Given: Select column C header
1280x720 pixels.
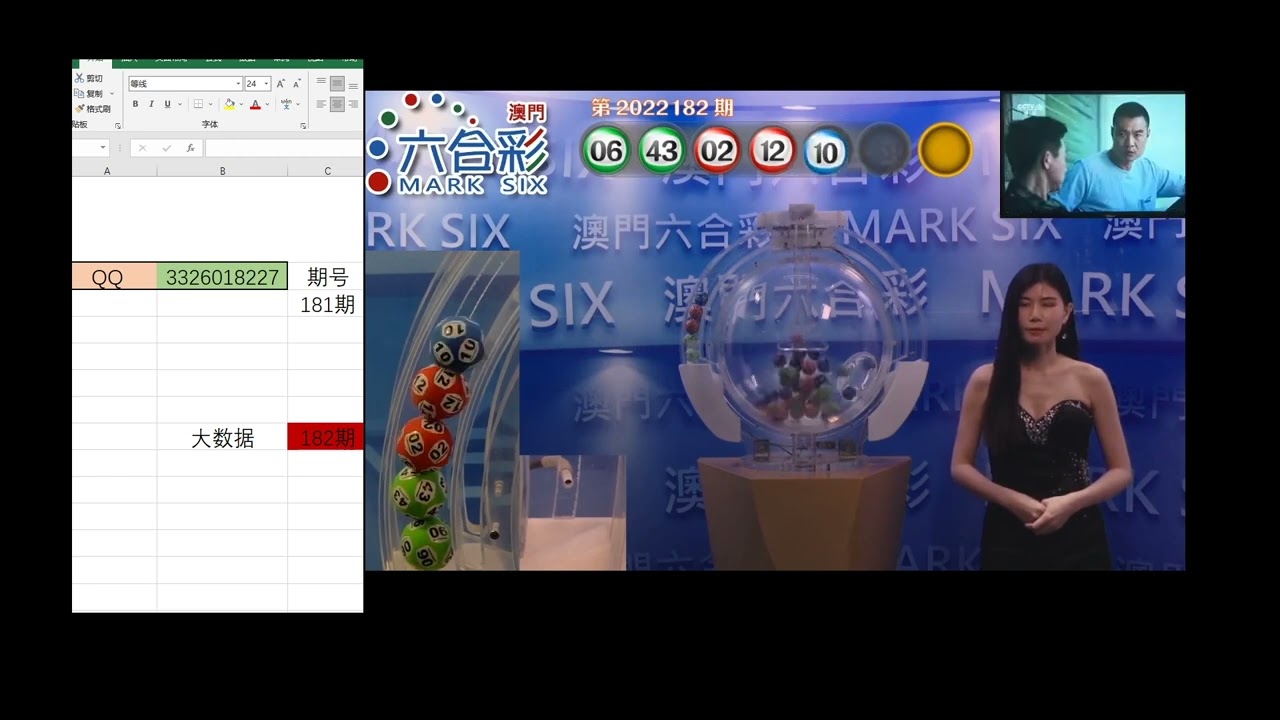Looking at the screenshot, I should point(325,171).
